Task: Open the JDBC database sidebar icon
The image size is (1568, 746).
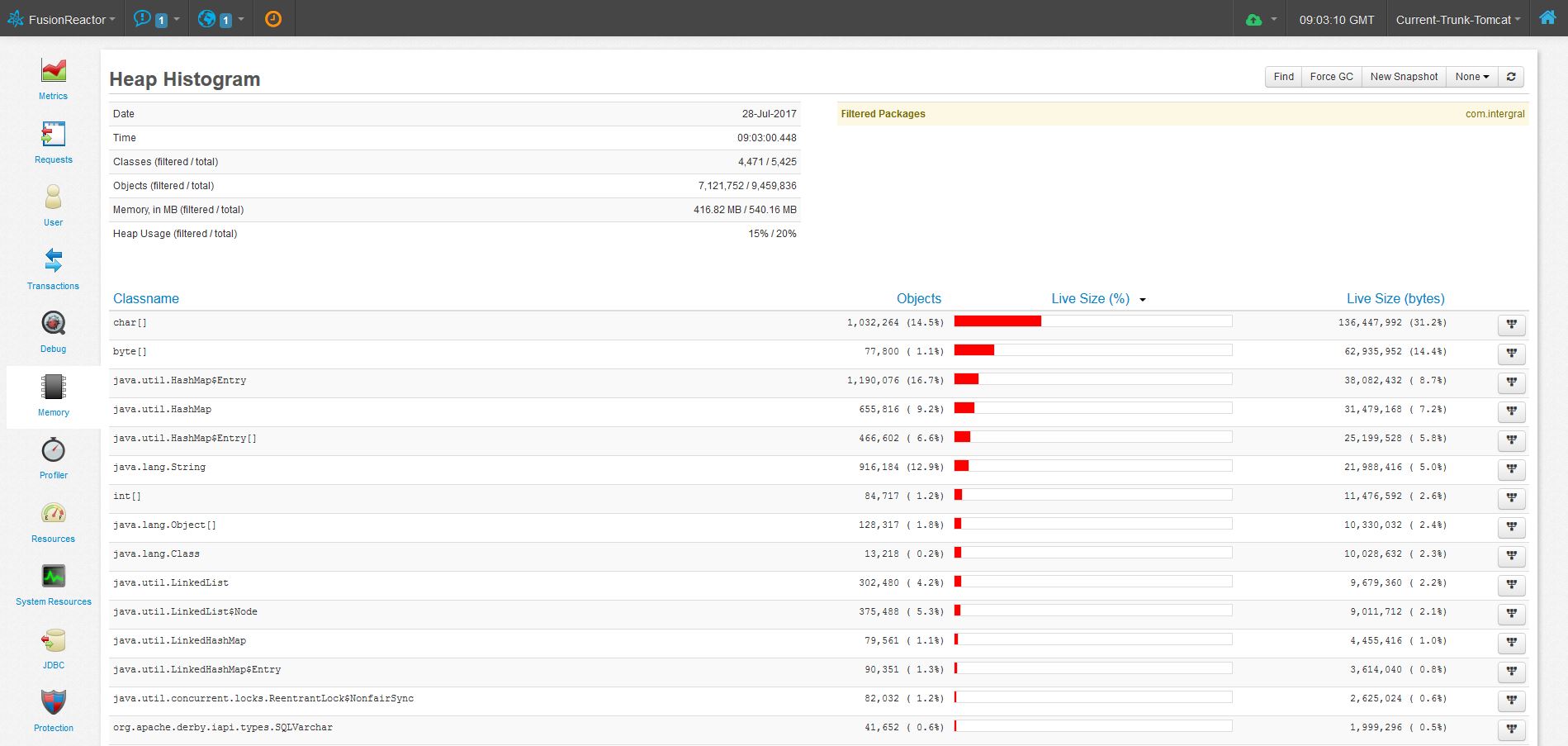Action: click(x=52, y=642)
